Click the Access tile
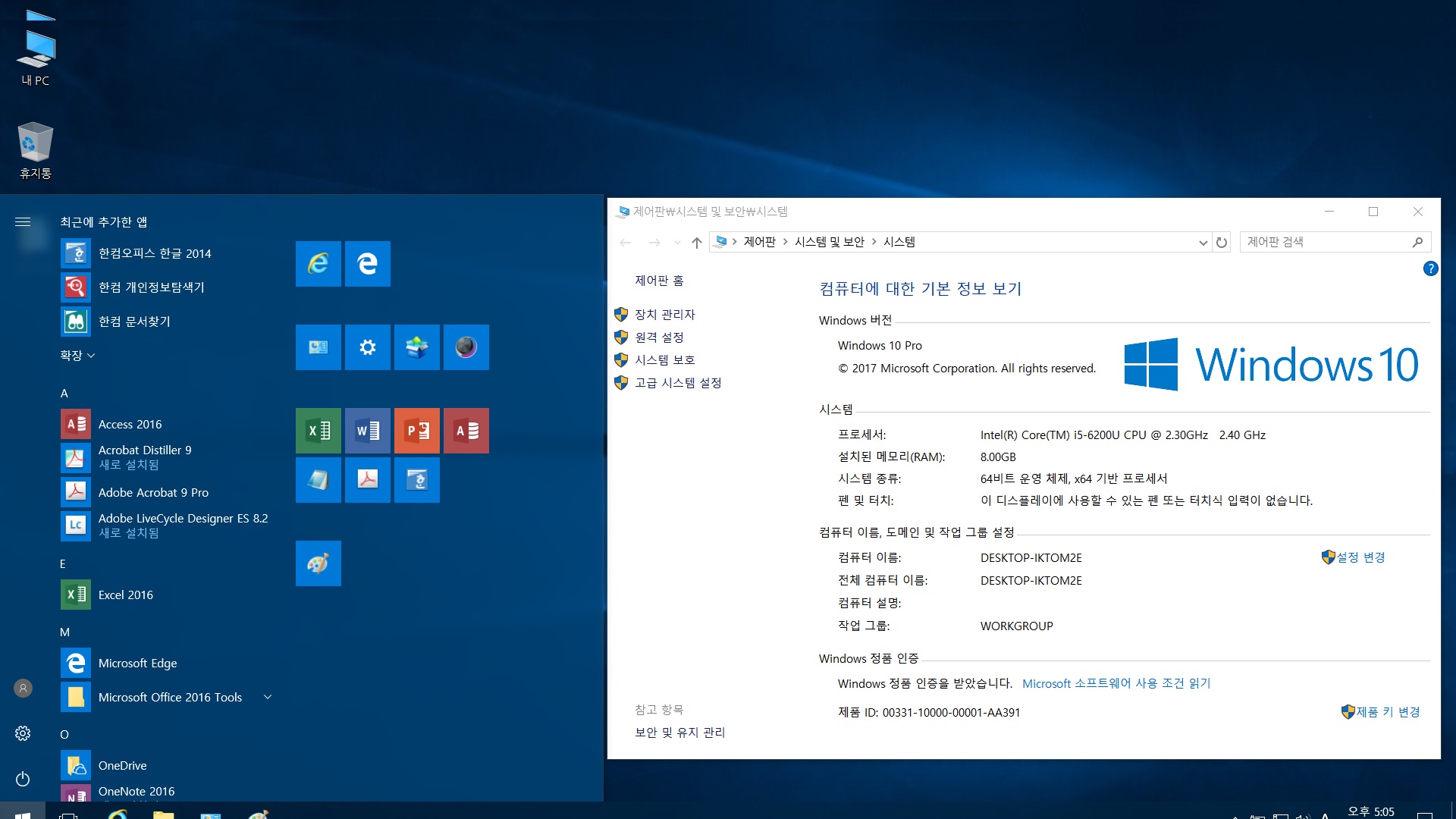The height and width of the screenshot is (819, 1456). (x=466, y=431)
